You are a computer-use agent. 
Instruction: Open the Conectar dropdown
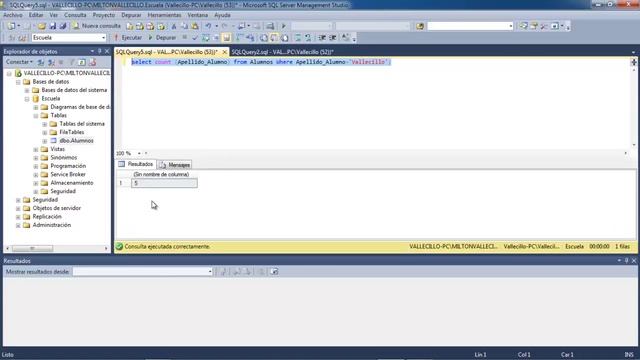click(19, 62)
